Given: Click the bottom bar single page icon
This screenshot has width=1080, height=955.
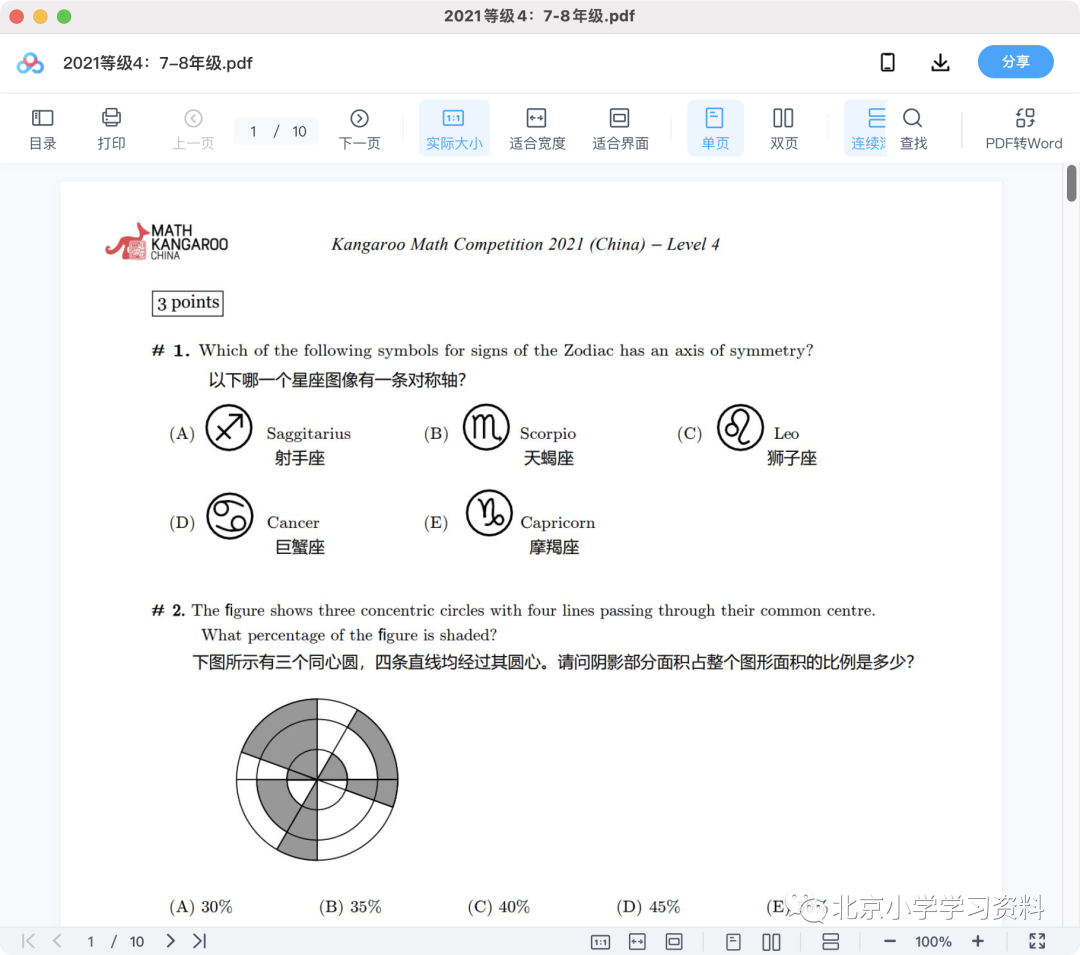Looking at the screenshot, I should coord(733,941).
